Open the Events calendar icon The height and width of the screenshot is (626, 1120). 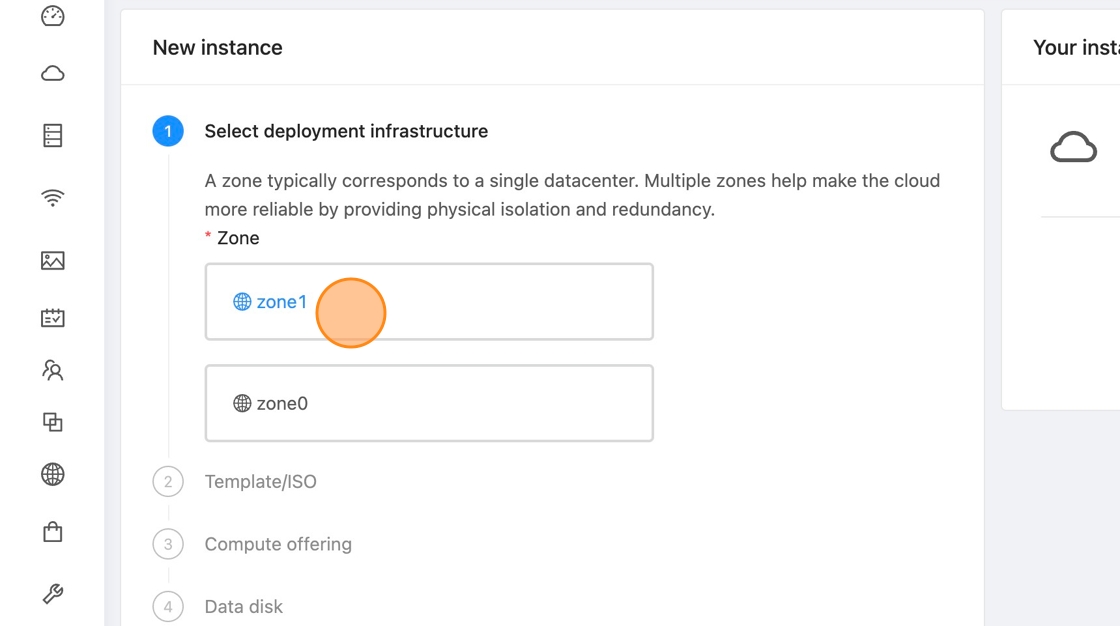[53, 318]
